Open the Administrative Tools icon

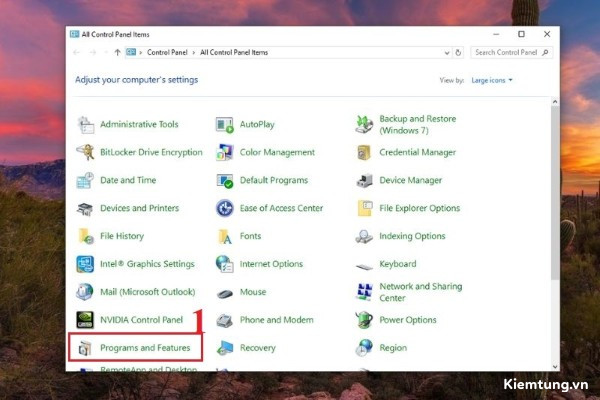85,124
